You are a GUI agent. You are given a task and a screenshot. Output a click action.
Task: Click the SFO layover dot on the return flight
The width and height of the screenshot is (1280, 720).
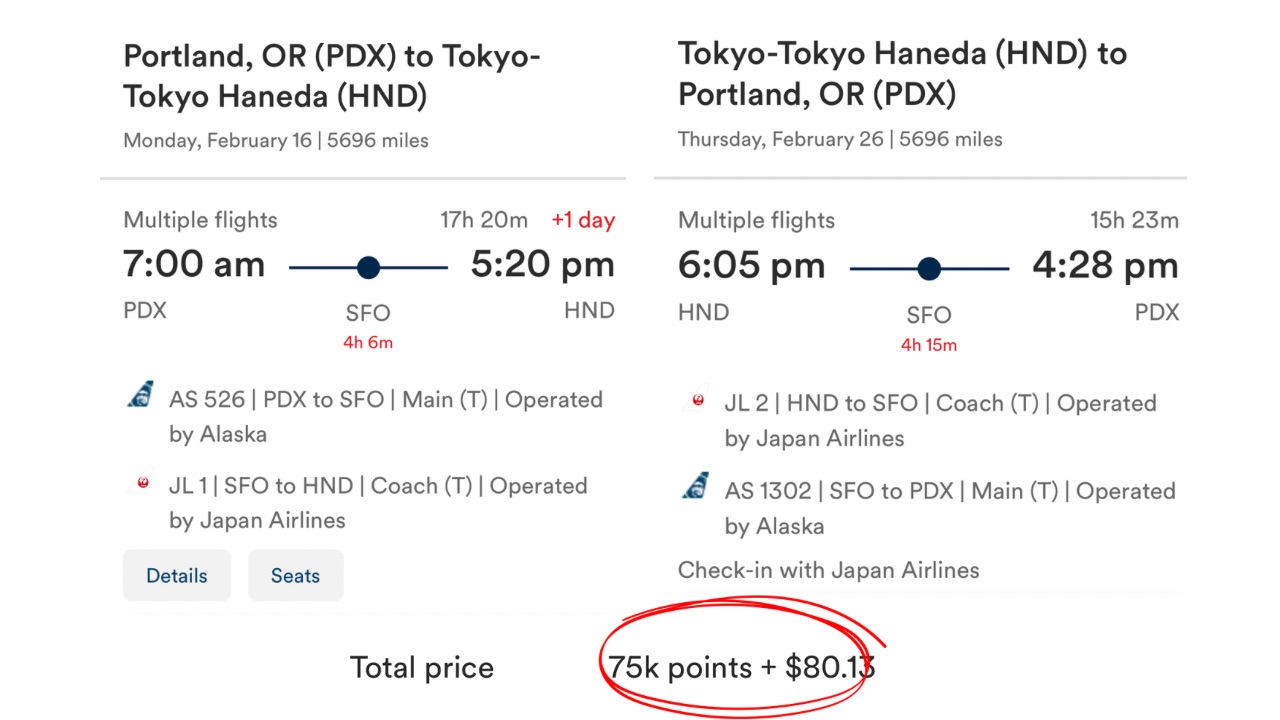click(929, 268)
